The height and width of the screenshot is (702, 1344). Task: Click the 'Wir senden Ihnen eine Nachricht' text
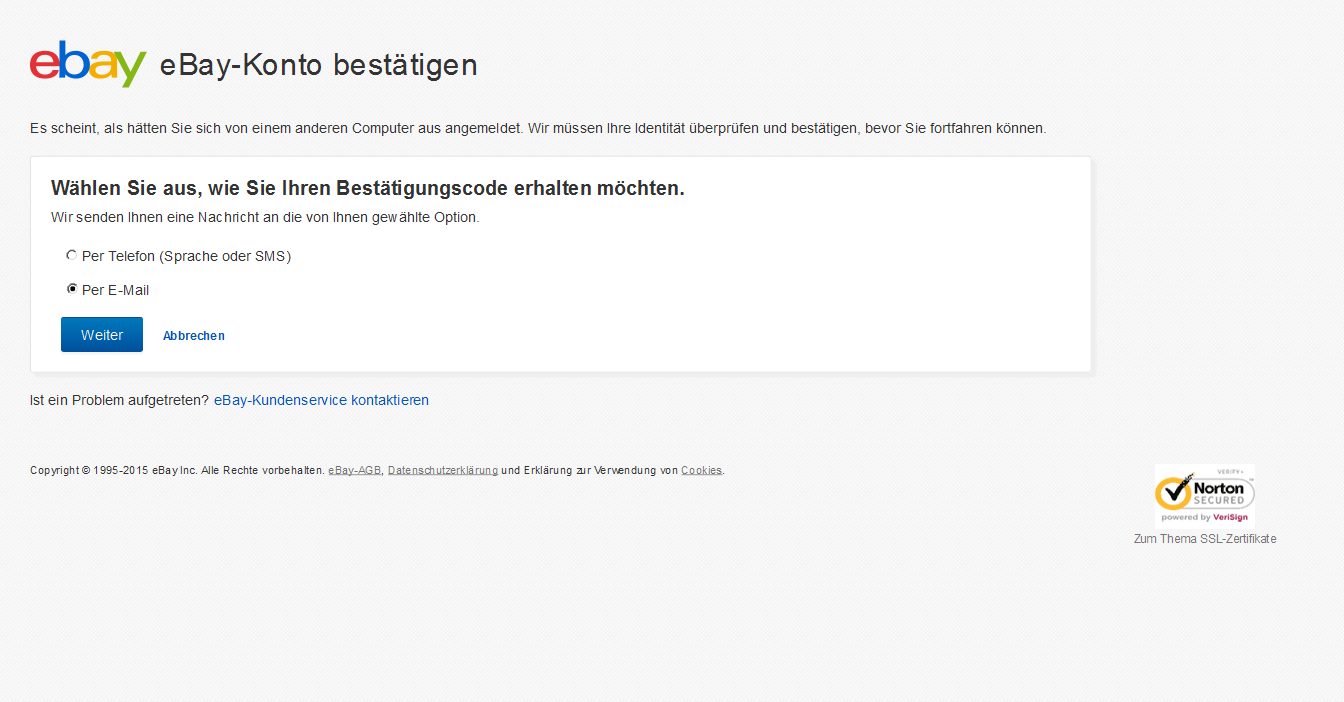coord(265,217)
